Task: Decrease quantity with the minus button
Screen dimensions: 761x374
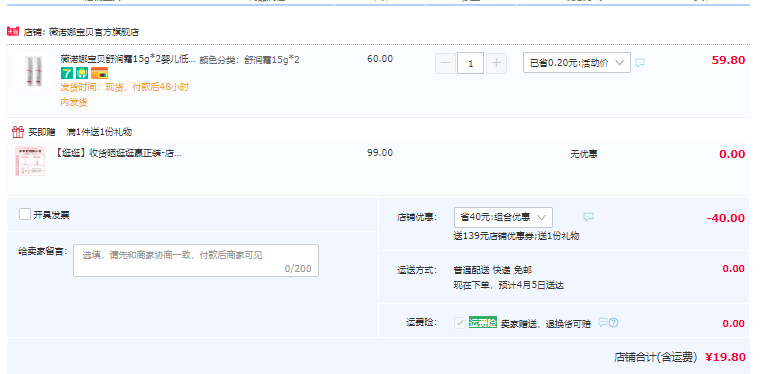Action: (x=446, y=63)
